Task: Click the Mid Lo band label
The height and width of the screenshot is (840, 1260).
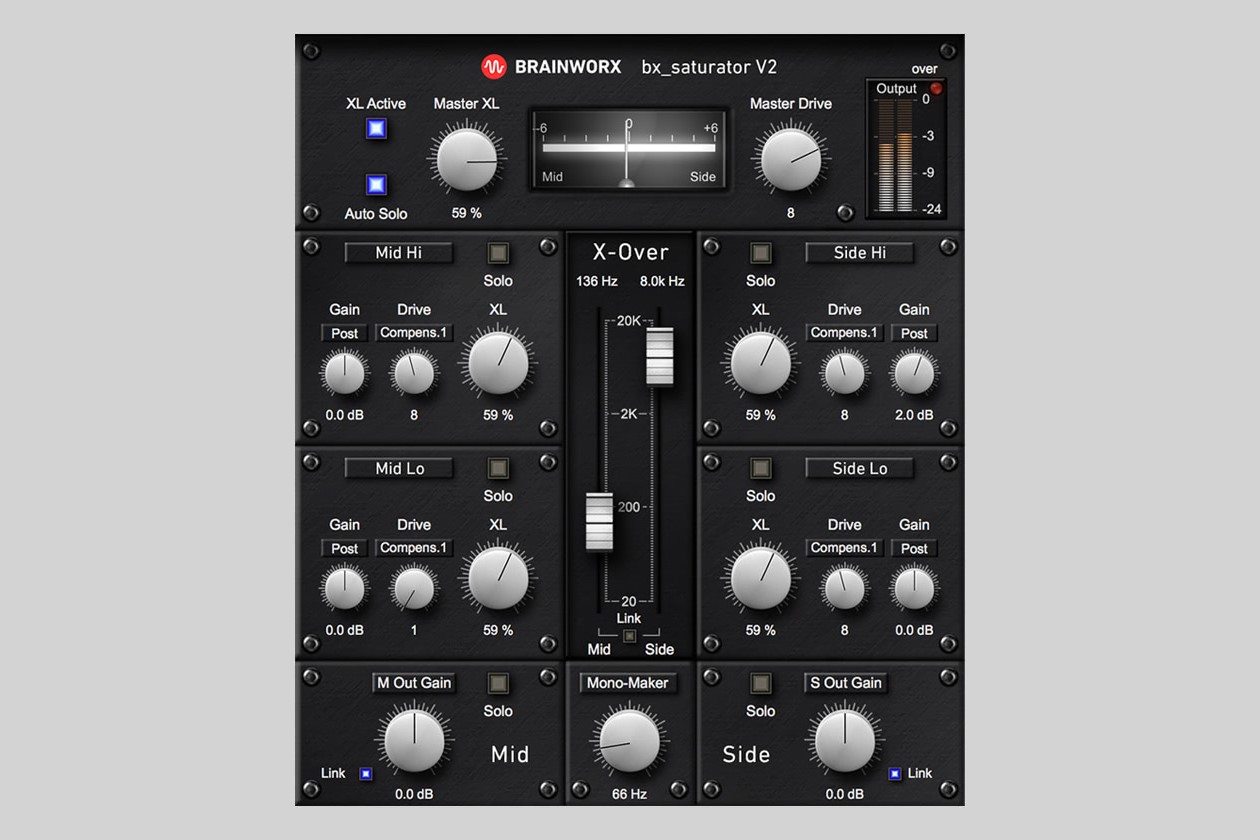Action: 399,468
